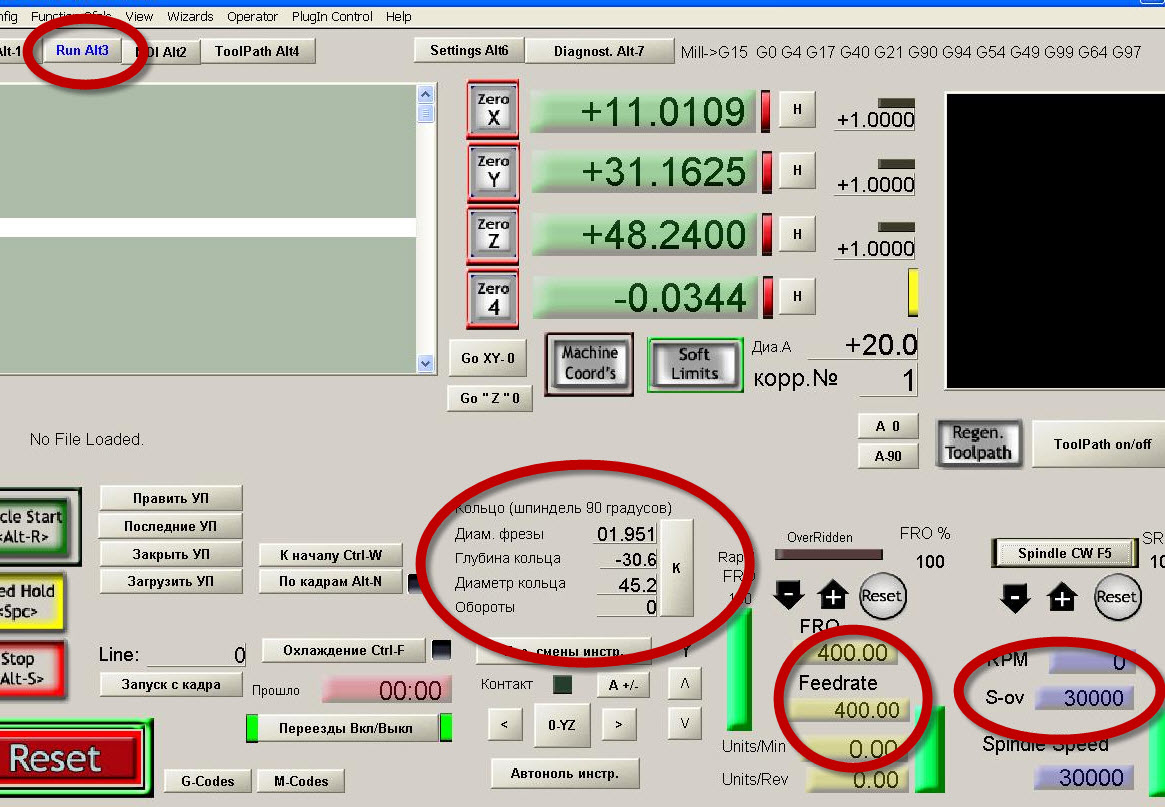Toggle Machine Coord's display
Viewport: 1165px width, 807px height.
(x=589, y=364)
